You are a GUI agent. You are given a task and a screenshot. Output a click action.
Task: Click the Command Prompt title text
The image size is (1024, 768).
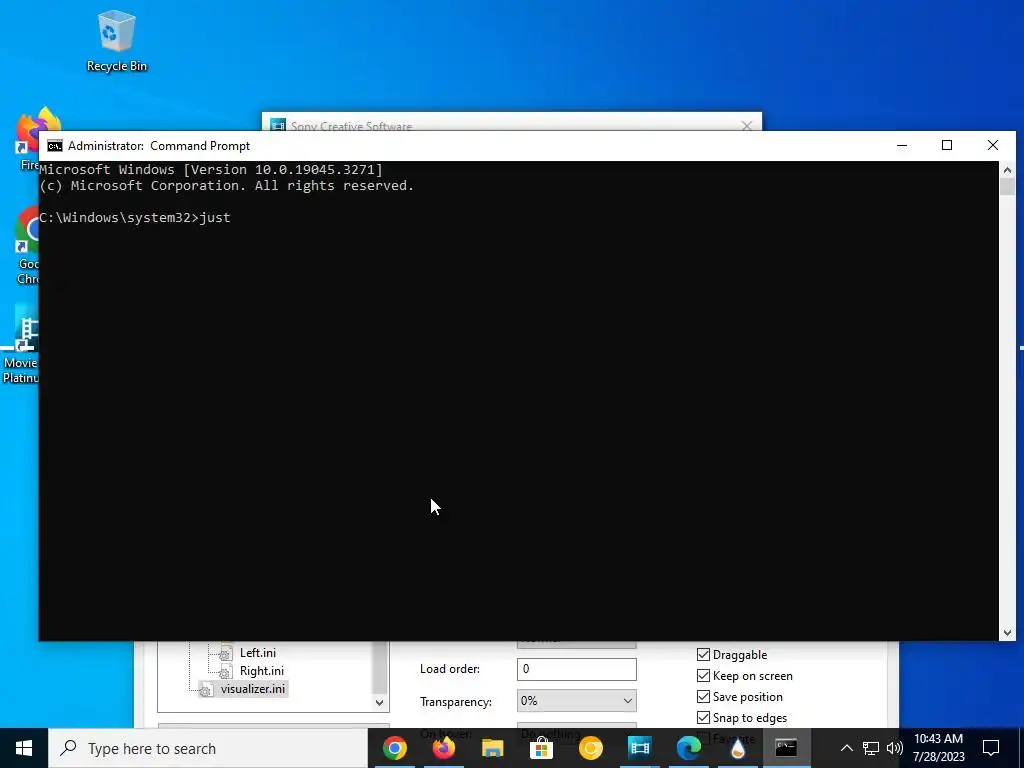[159, 146]
